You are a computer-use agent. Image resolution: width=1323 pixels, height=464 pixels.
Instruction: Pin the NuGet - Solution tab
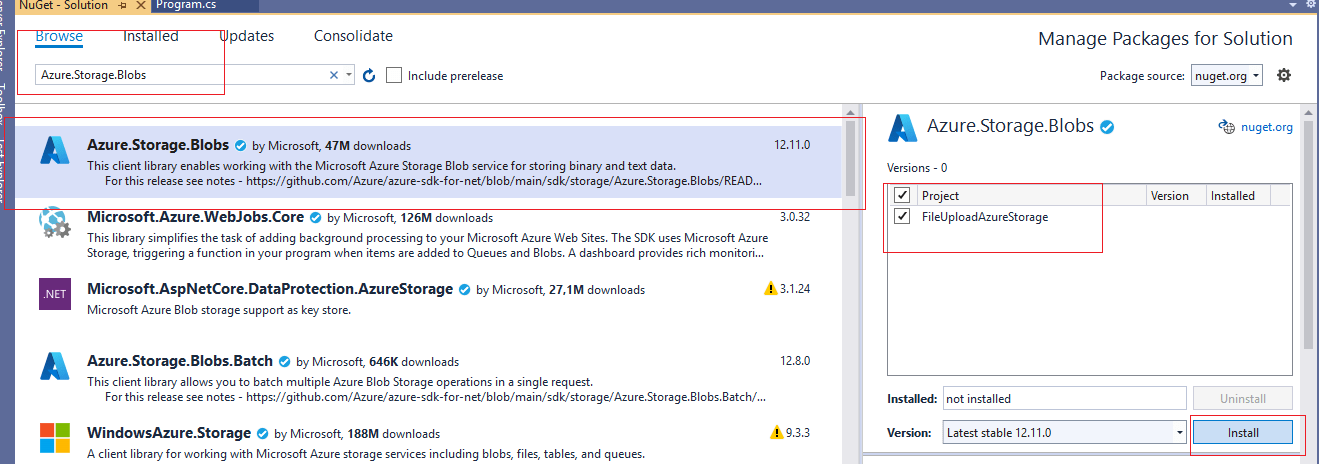(x=123, y=6)
